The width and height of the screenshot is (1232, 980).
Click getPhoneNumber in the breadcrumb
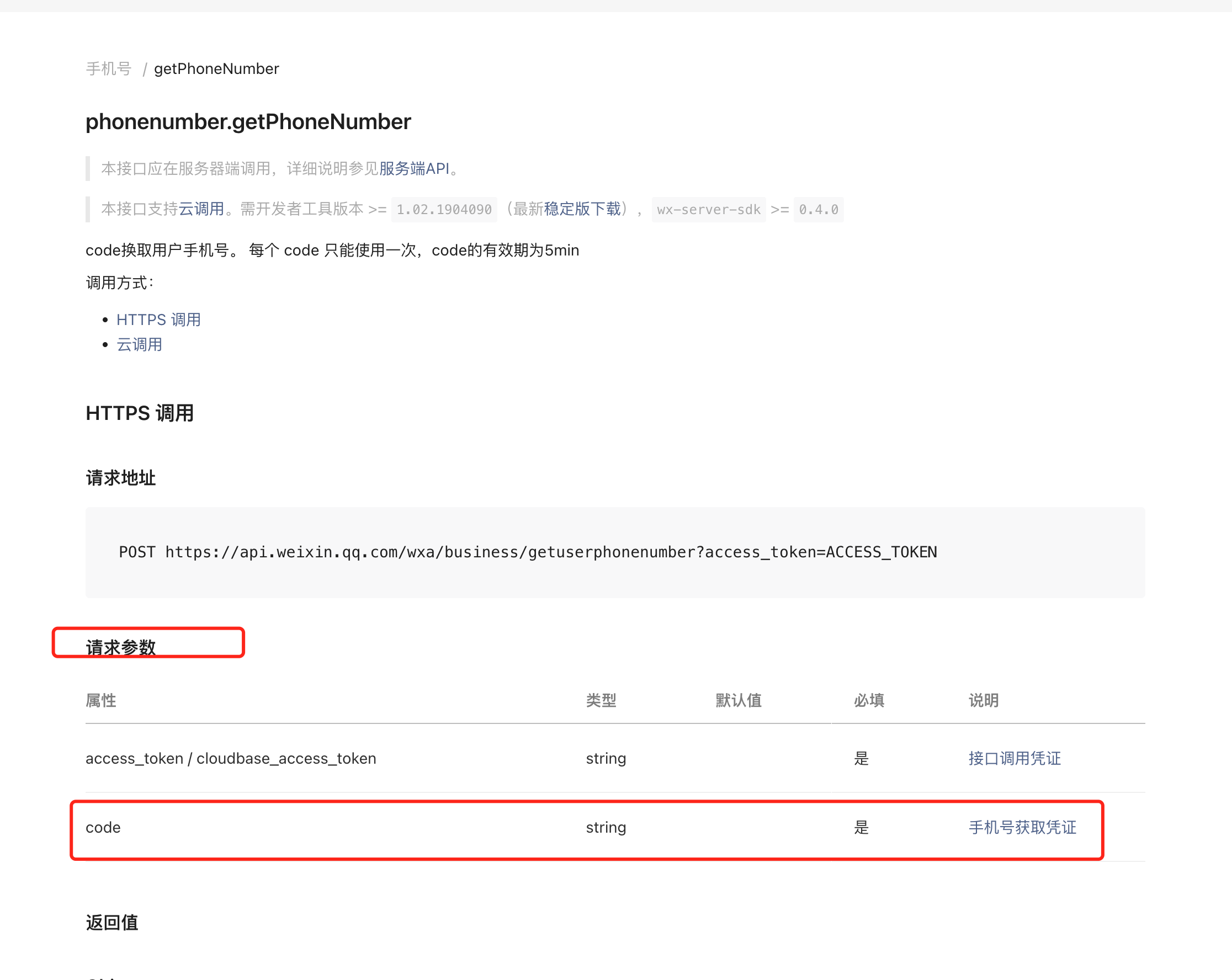tap(216, 68)
